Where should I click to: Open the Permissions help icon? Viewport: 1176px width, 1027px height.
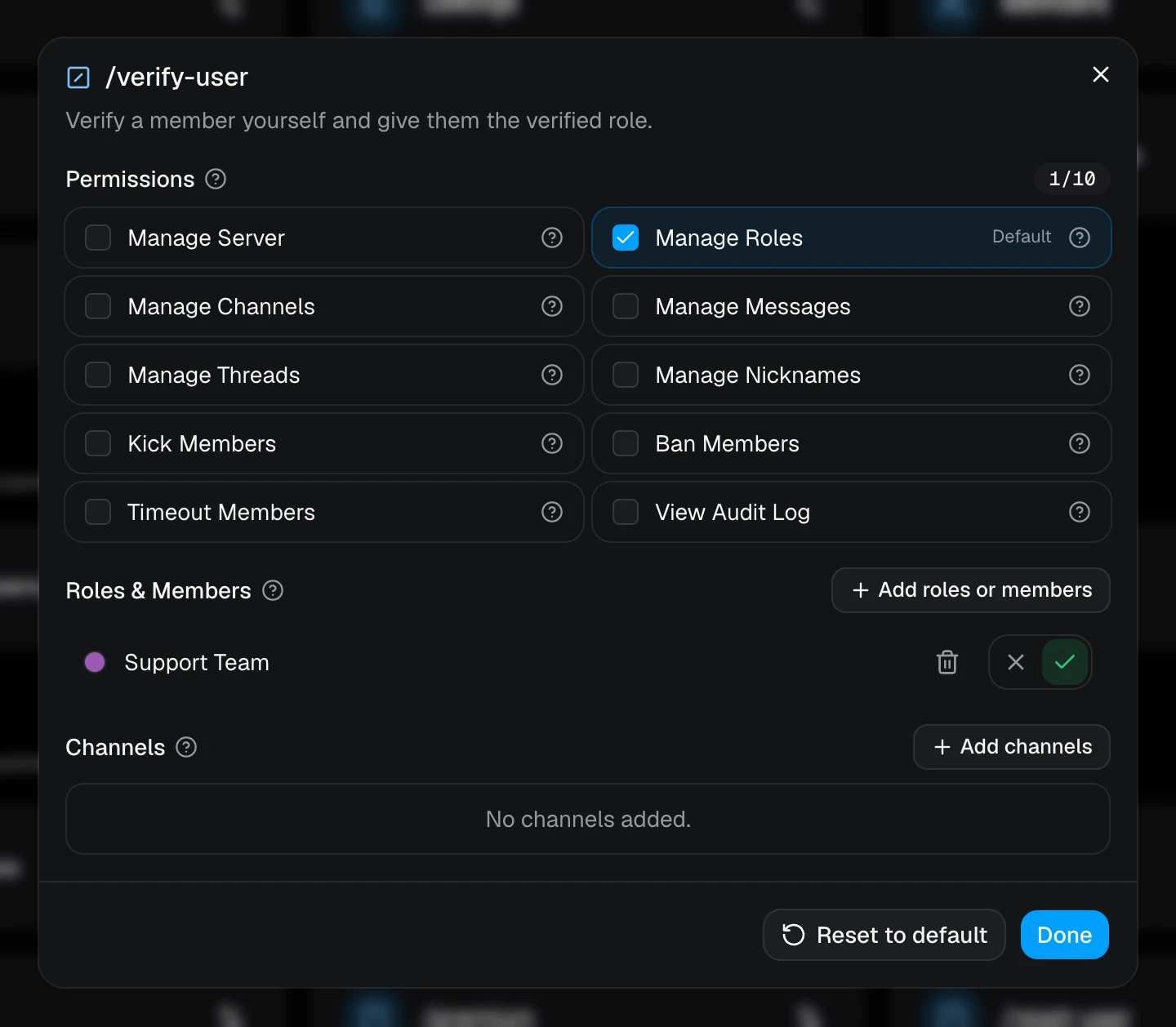point(216,179)
